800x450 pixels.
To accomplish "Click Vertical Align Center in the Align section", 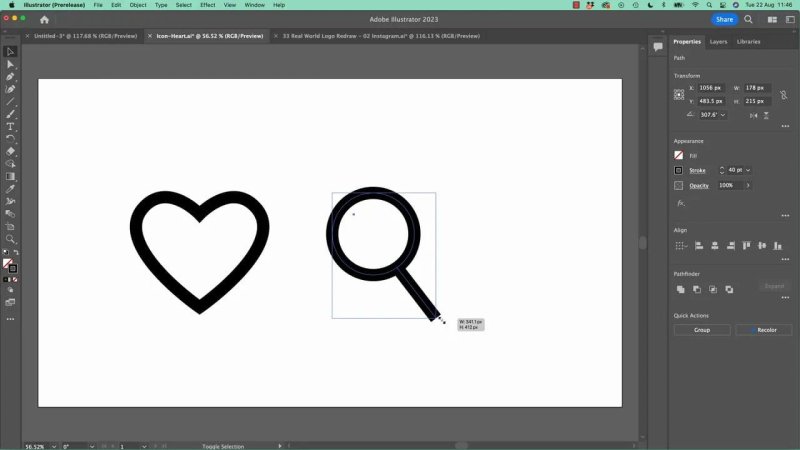I will click(x=762, y=246).
